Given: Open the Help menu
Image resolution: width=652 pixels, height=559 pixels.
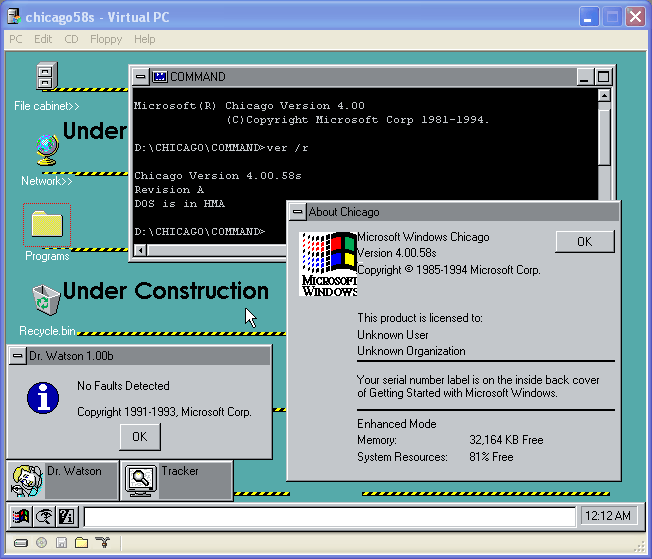Looking at the screenshot, I should click(144, 40).
